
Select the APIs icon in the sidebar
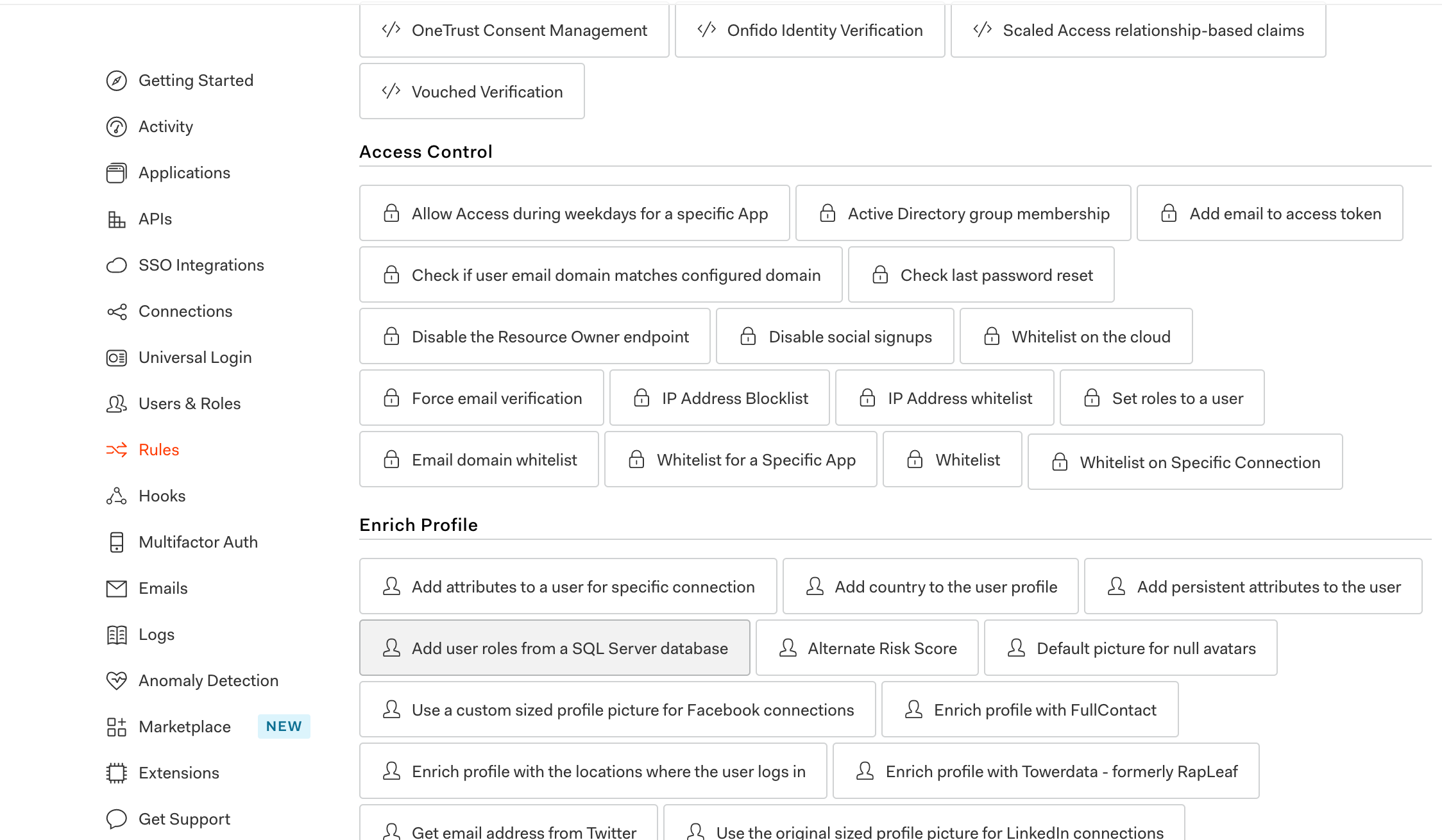click(117, 219)
